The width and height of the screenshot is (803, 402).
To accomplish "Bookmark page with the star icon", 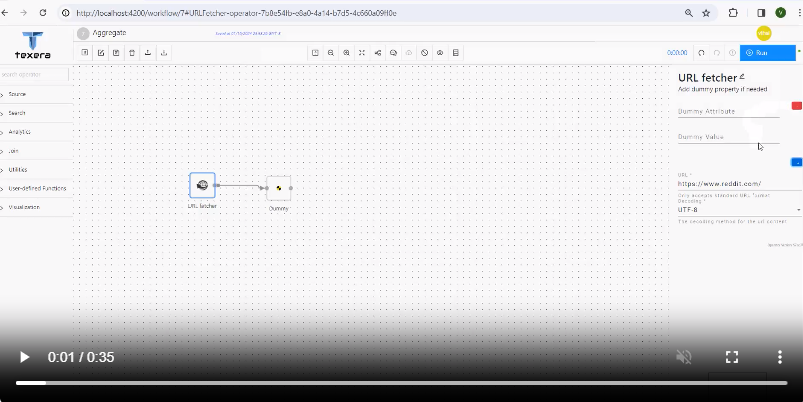I will tap(706, 13).
